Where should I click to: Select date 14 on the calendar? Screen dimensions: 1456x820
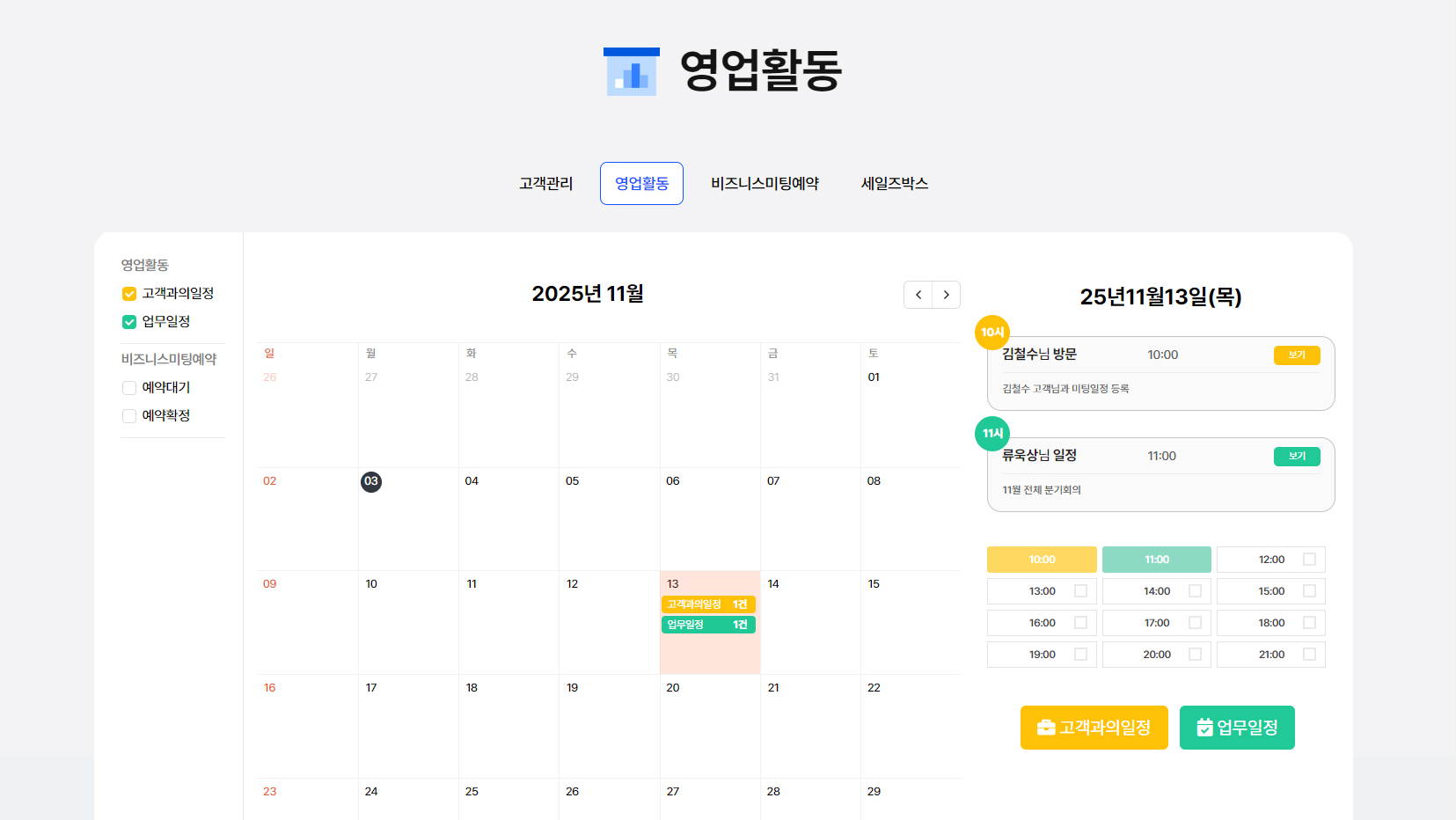tap(773, 584)
